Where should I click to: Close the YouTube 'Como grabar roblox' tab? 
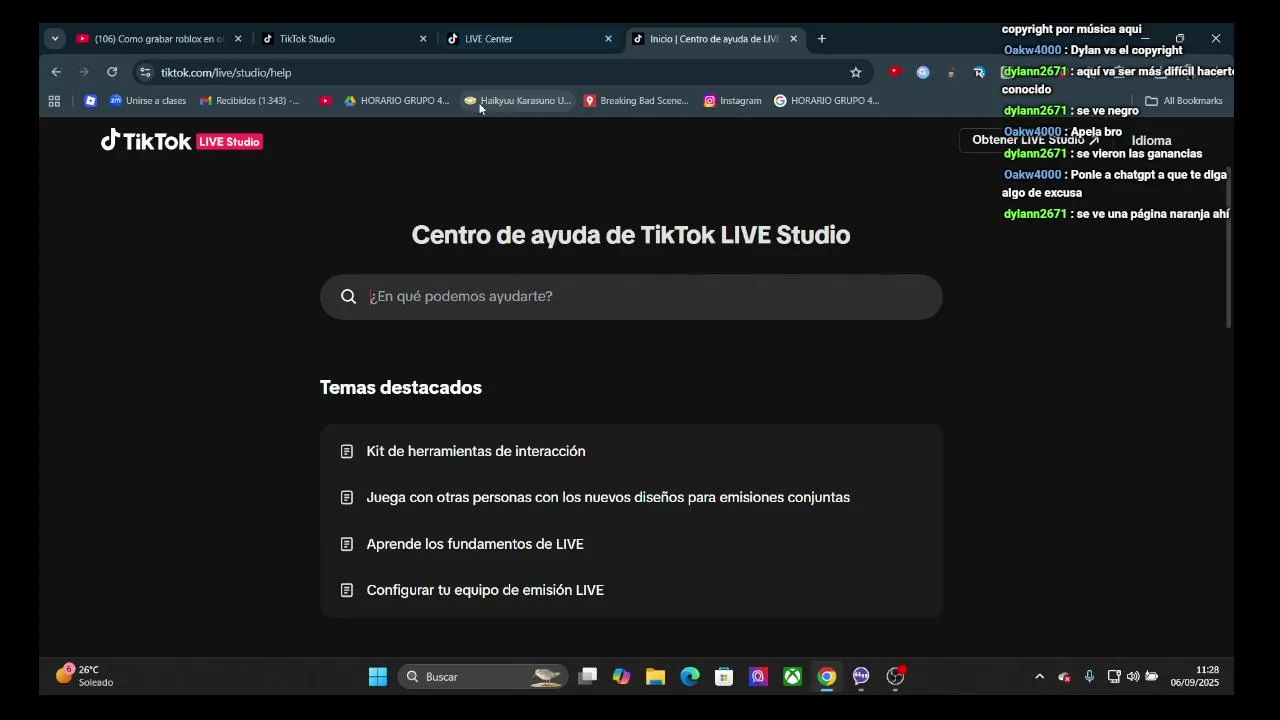tap(238, 39)
